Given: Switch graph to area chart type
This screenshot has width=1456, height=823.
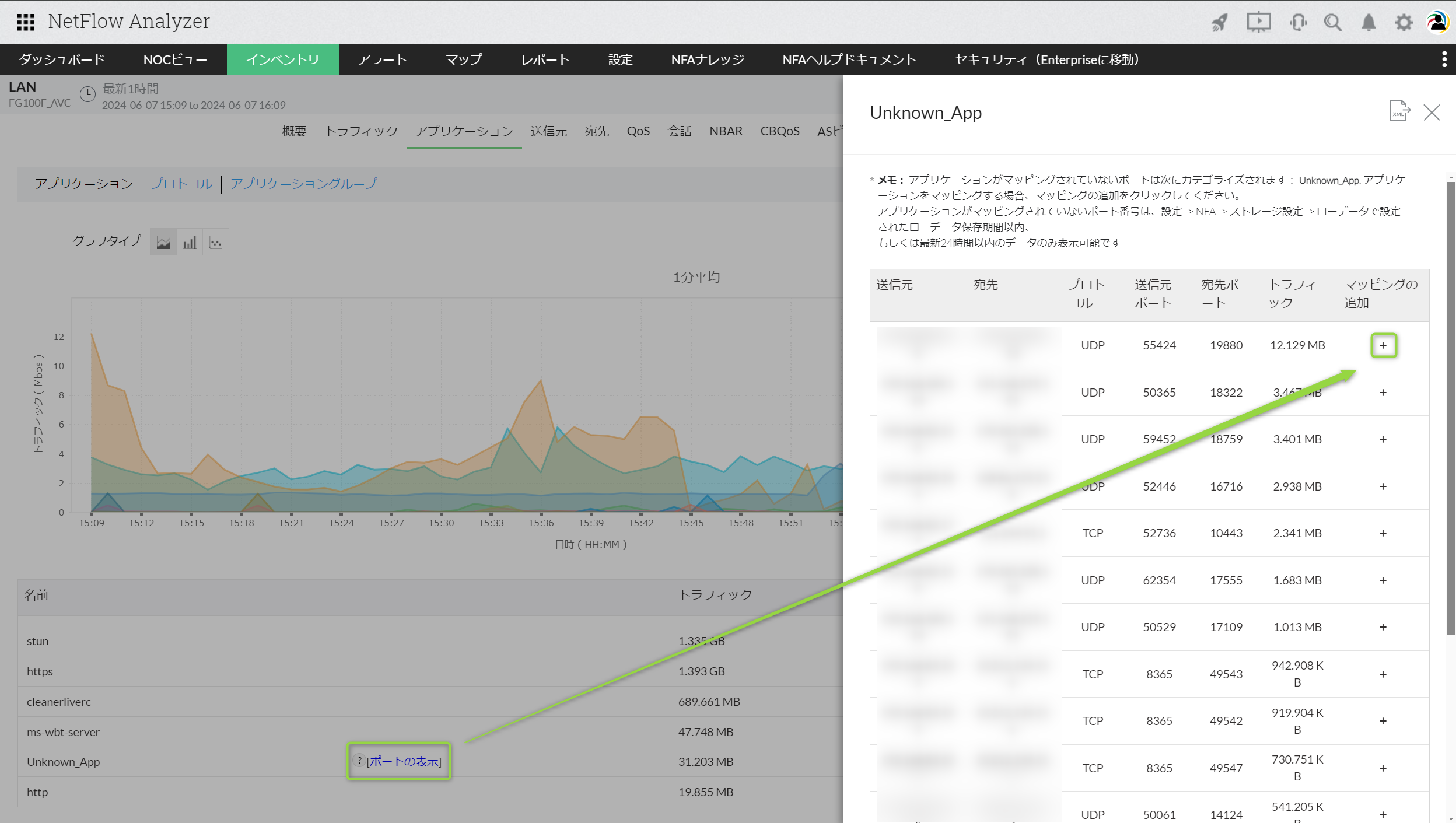Looking at the screenshot, I should pos(163,243).
